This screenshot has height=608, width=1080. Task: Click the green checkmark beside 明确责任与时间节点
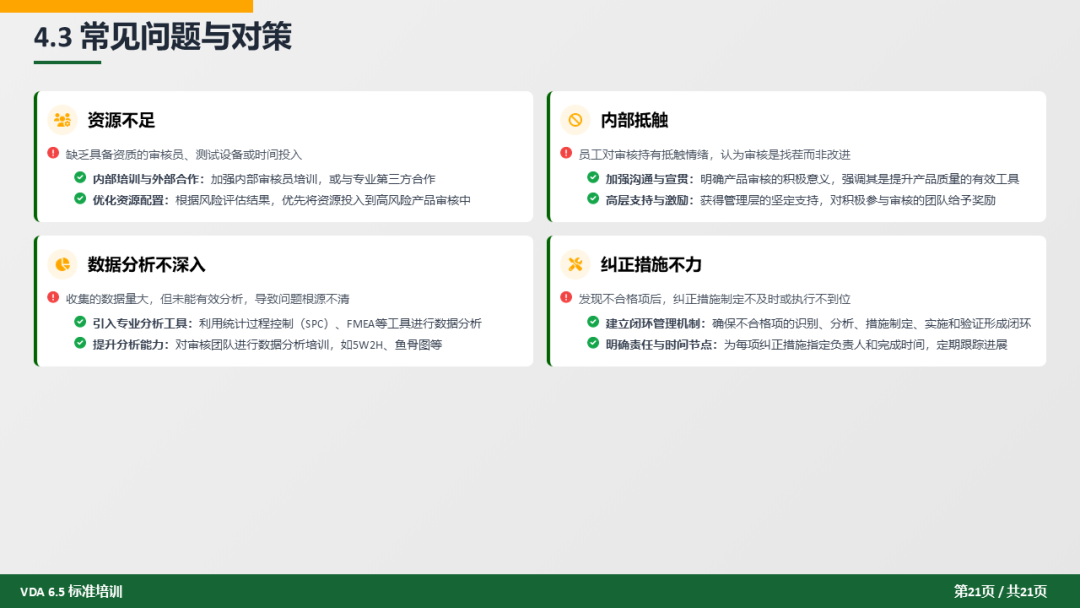tap(593, 342)
